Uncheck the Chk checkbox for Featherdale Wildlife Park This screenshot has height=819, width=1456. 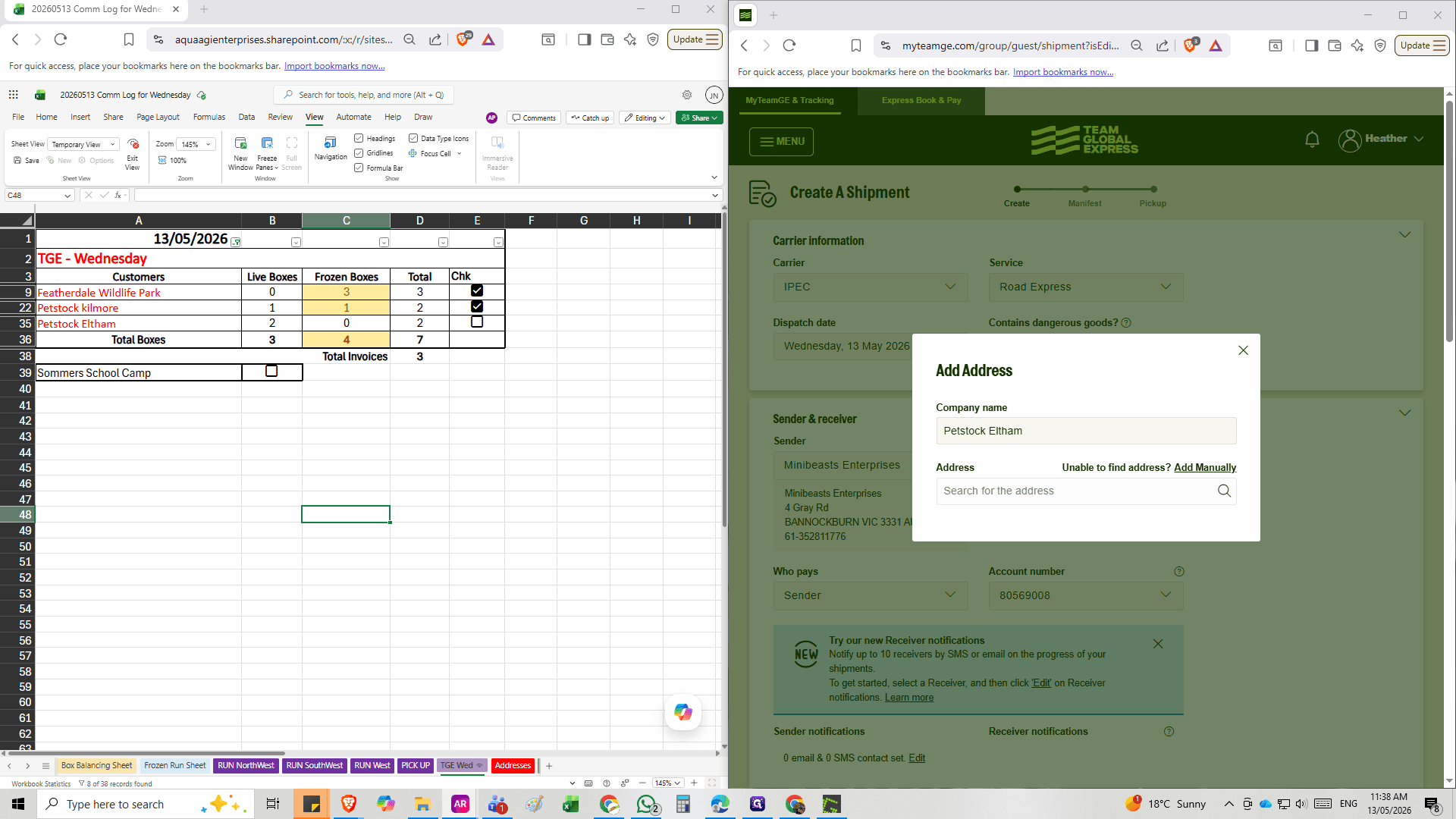coord(477,290)
